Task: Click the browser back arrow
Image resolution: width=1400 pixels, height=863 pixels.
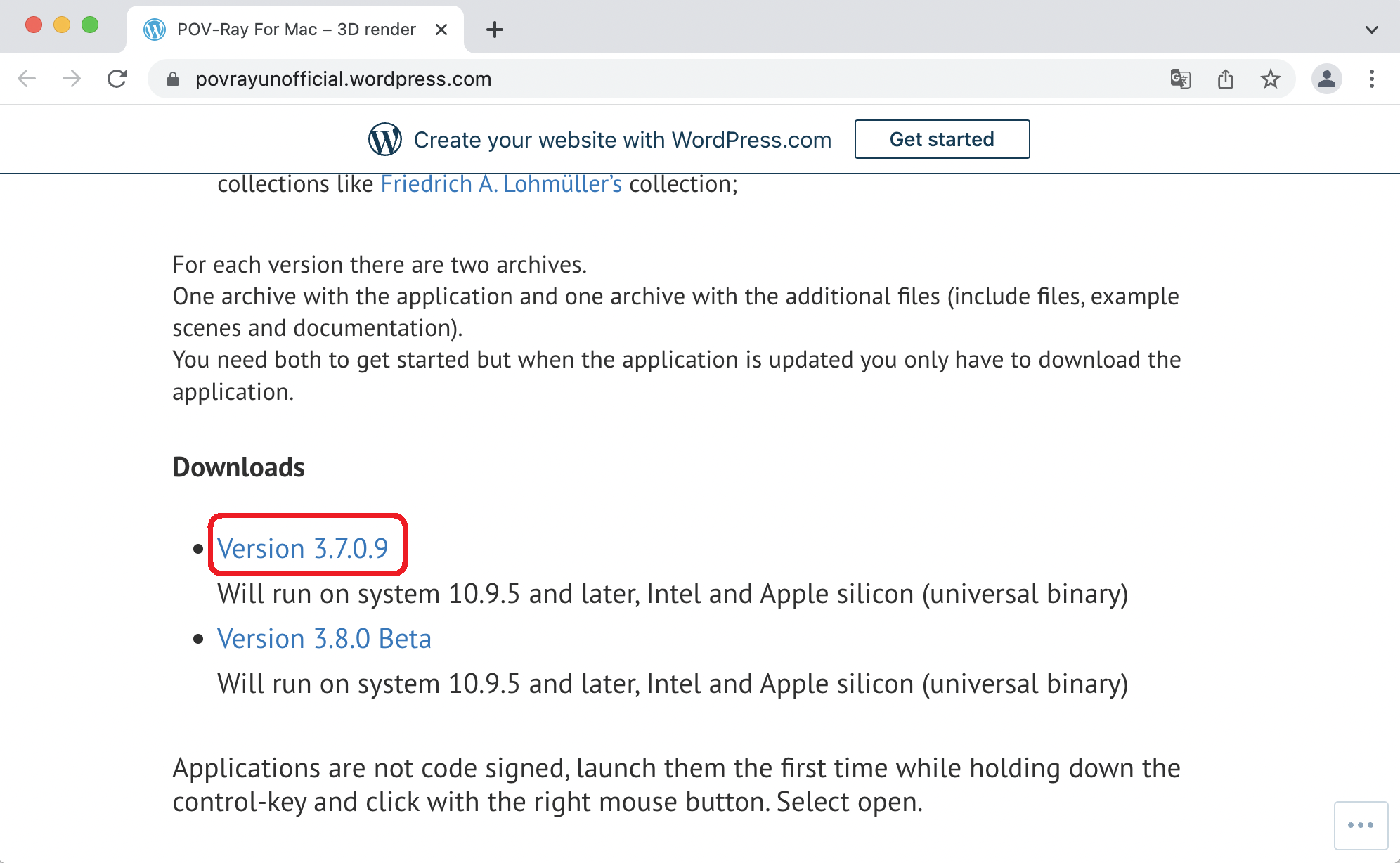Action: pyautogui.click(x=27, y=79)
